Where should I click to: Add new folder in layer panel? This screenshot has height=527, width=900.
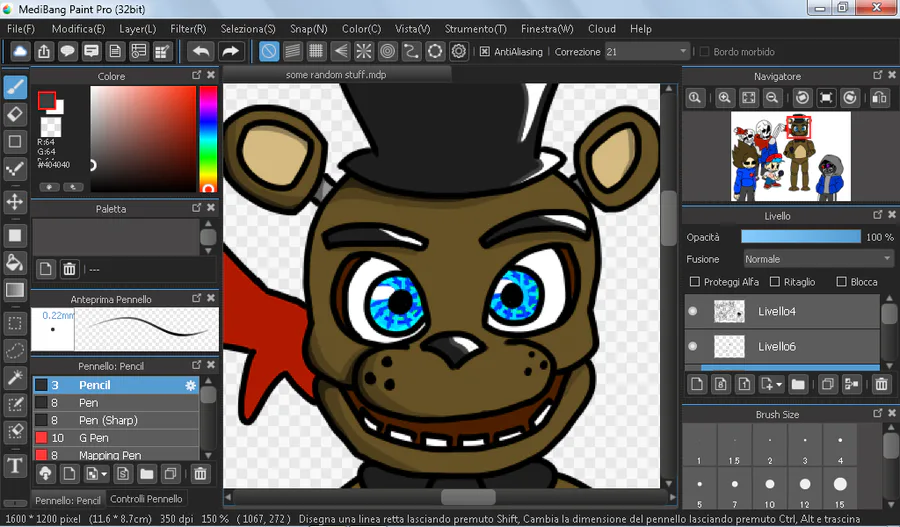[x=798, y=384]
